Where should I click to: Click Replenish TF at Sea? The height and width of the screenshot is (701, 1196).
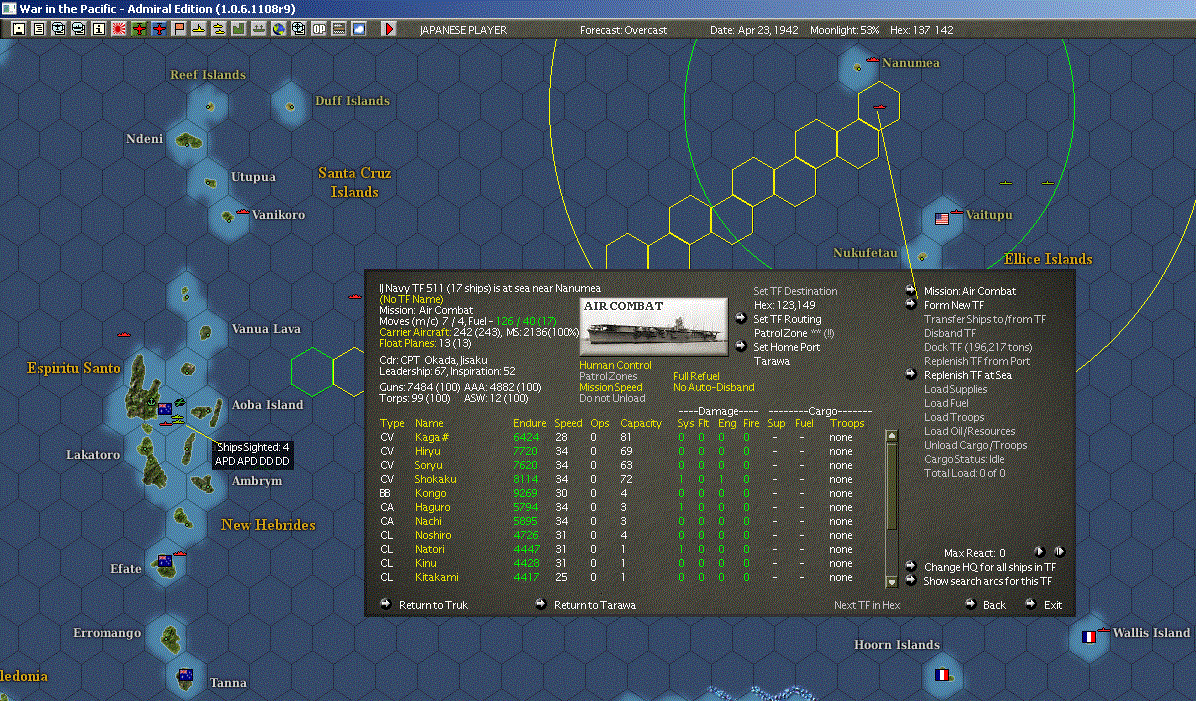(x=967, y=375)
